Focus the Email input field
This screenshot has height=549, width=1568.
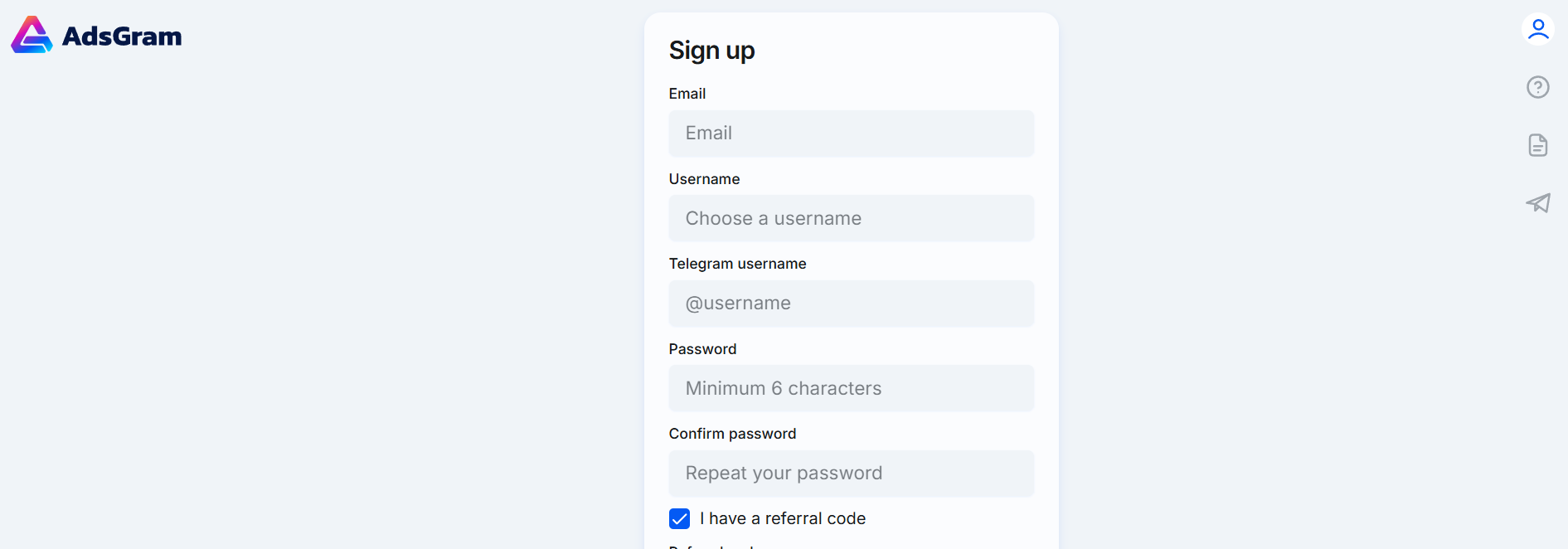852,134
